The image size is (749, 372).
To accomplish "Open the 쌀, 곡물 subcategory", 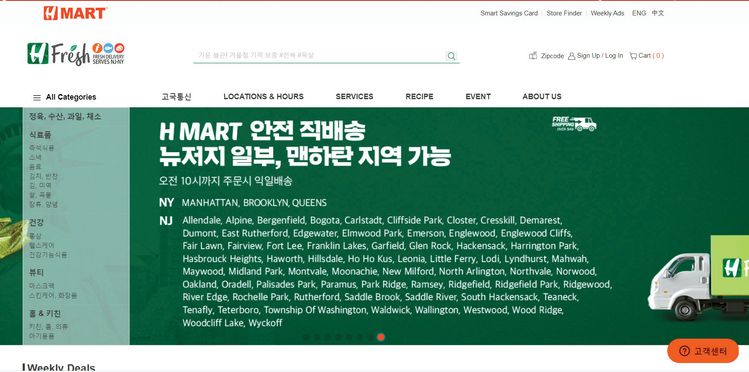I will [41, 195].
